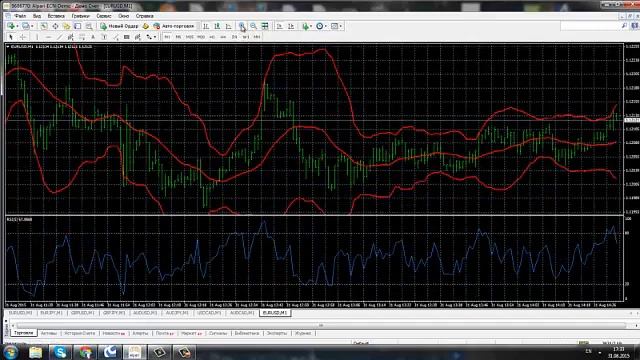Open Google Chrome from the taskbar
640x360 pixels.
(85, 352)
